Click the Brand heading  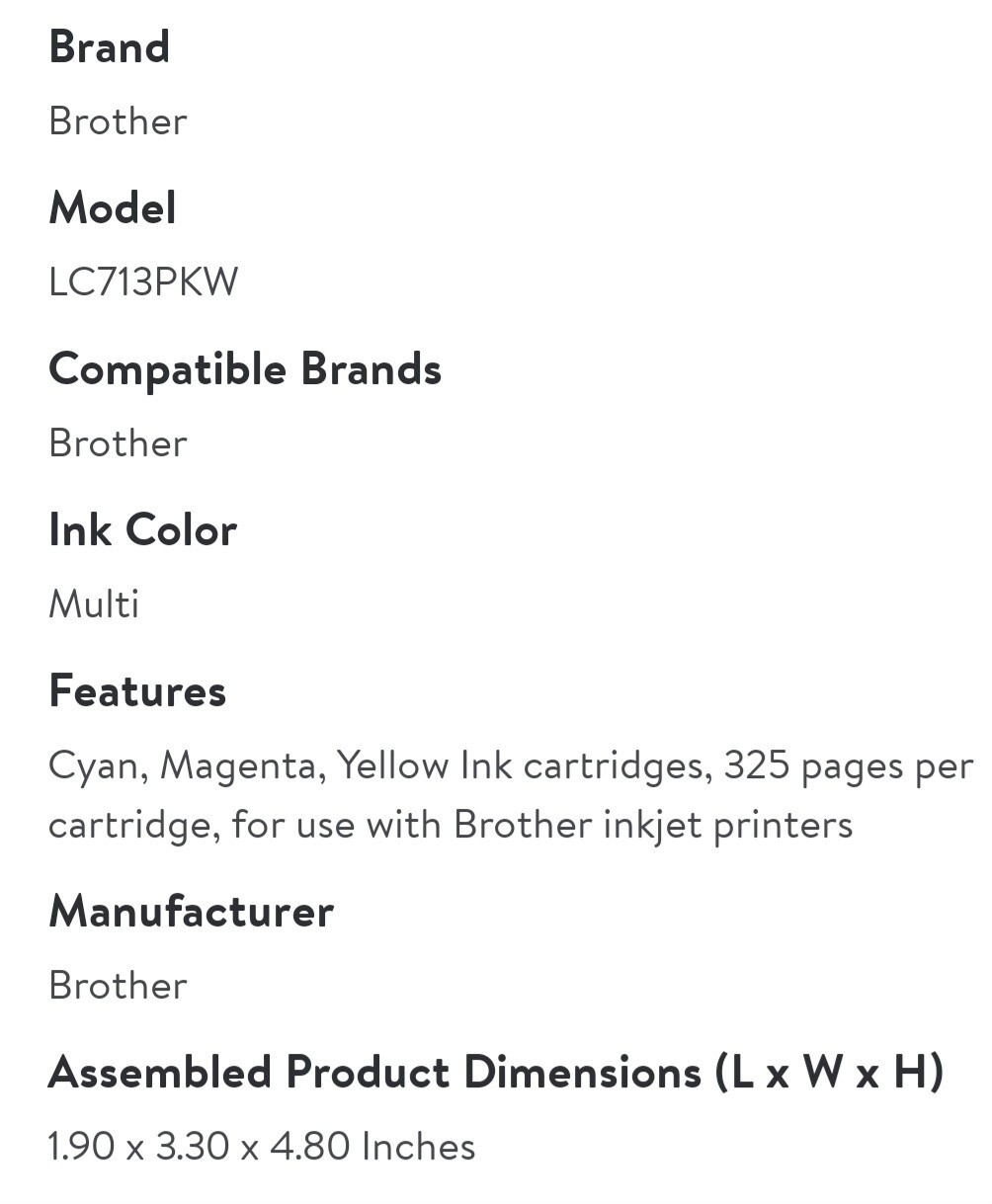(109, 47)
